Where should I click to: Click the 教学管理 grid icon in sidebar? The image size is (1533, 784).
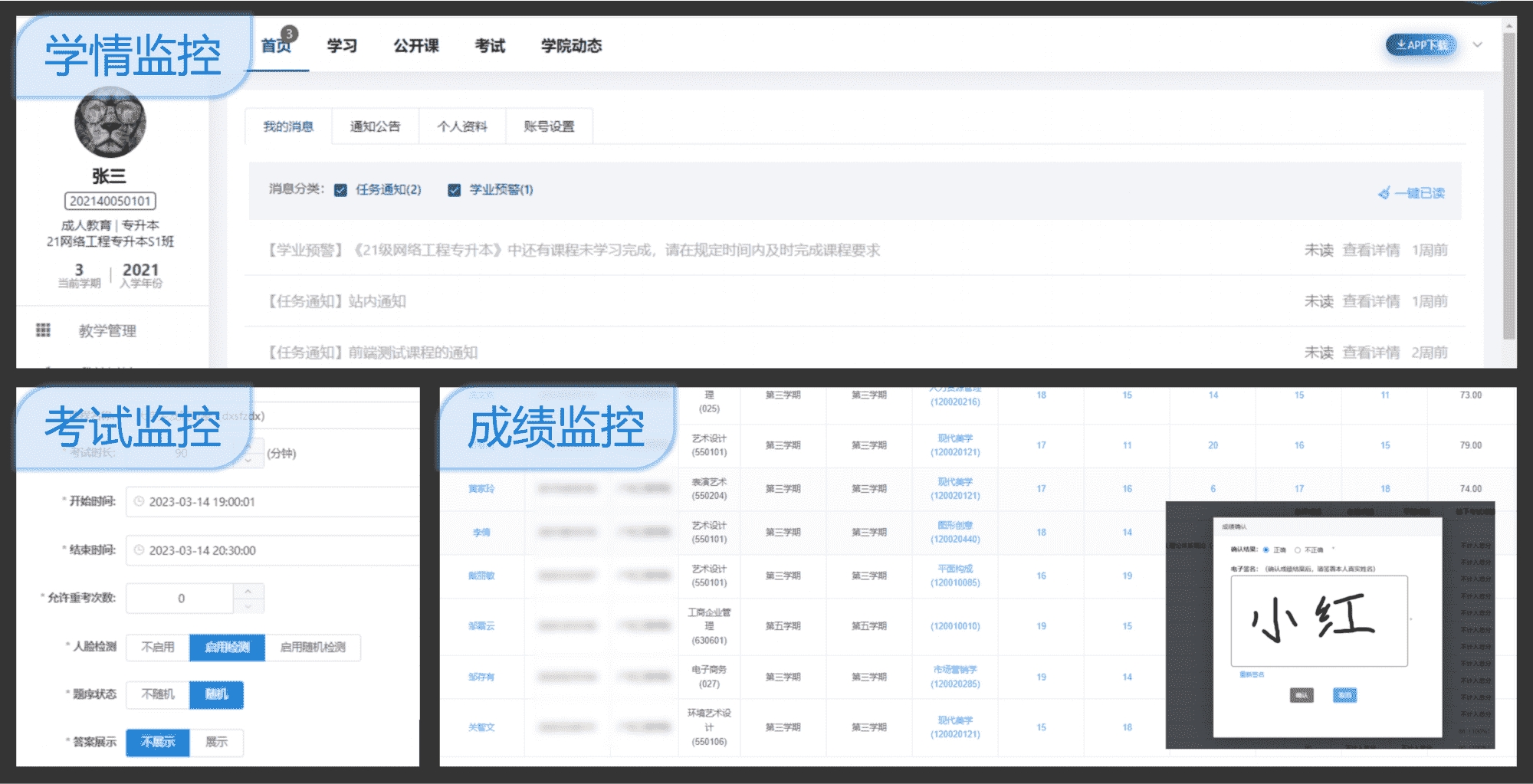pyautogui.click(x=43, y=330)
